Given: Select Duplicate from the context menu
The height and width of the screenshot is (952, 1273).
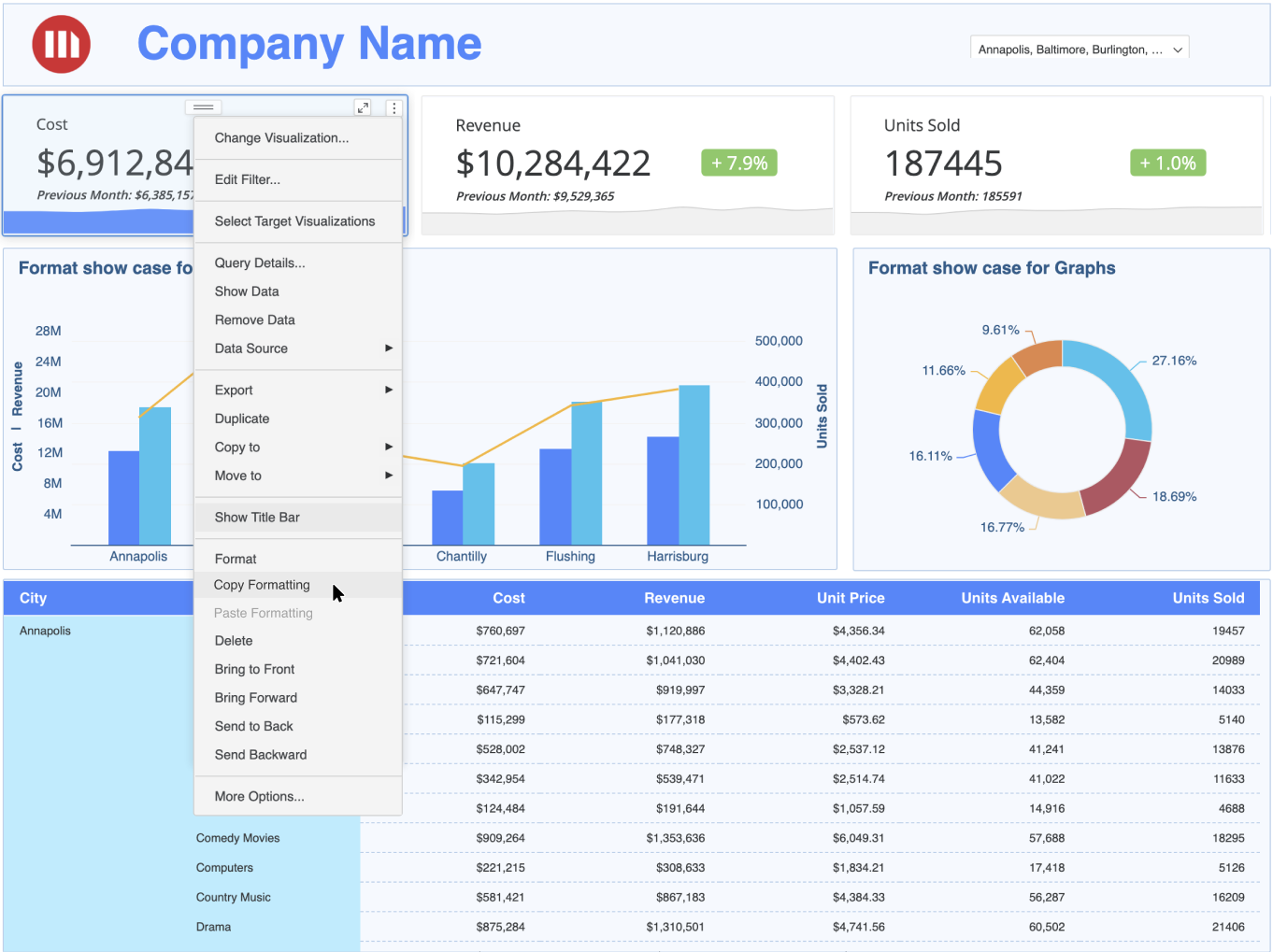Looking at the screenshot, I should [x=242, y=419].
